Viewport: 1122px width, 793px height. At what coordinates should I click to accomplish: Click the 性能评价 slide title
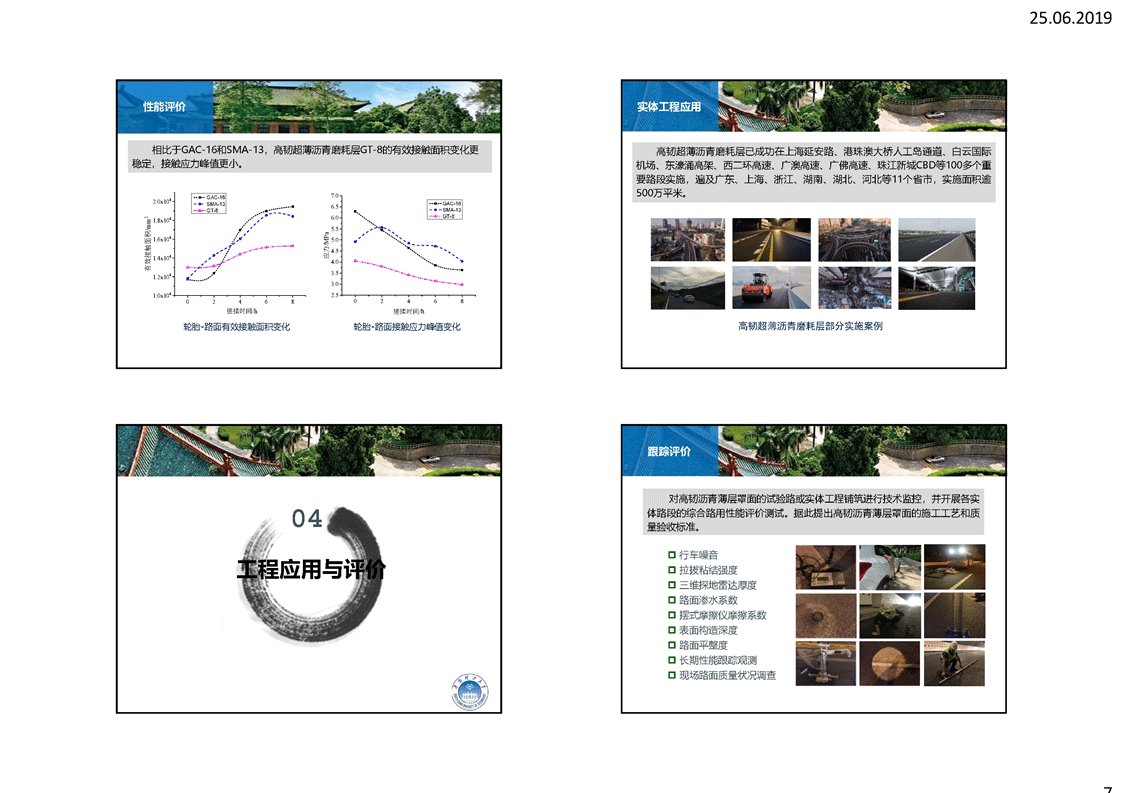[163, 107]
